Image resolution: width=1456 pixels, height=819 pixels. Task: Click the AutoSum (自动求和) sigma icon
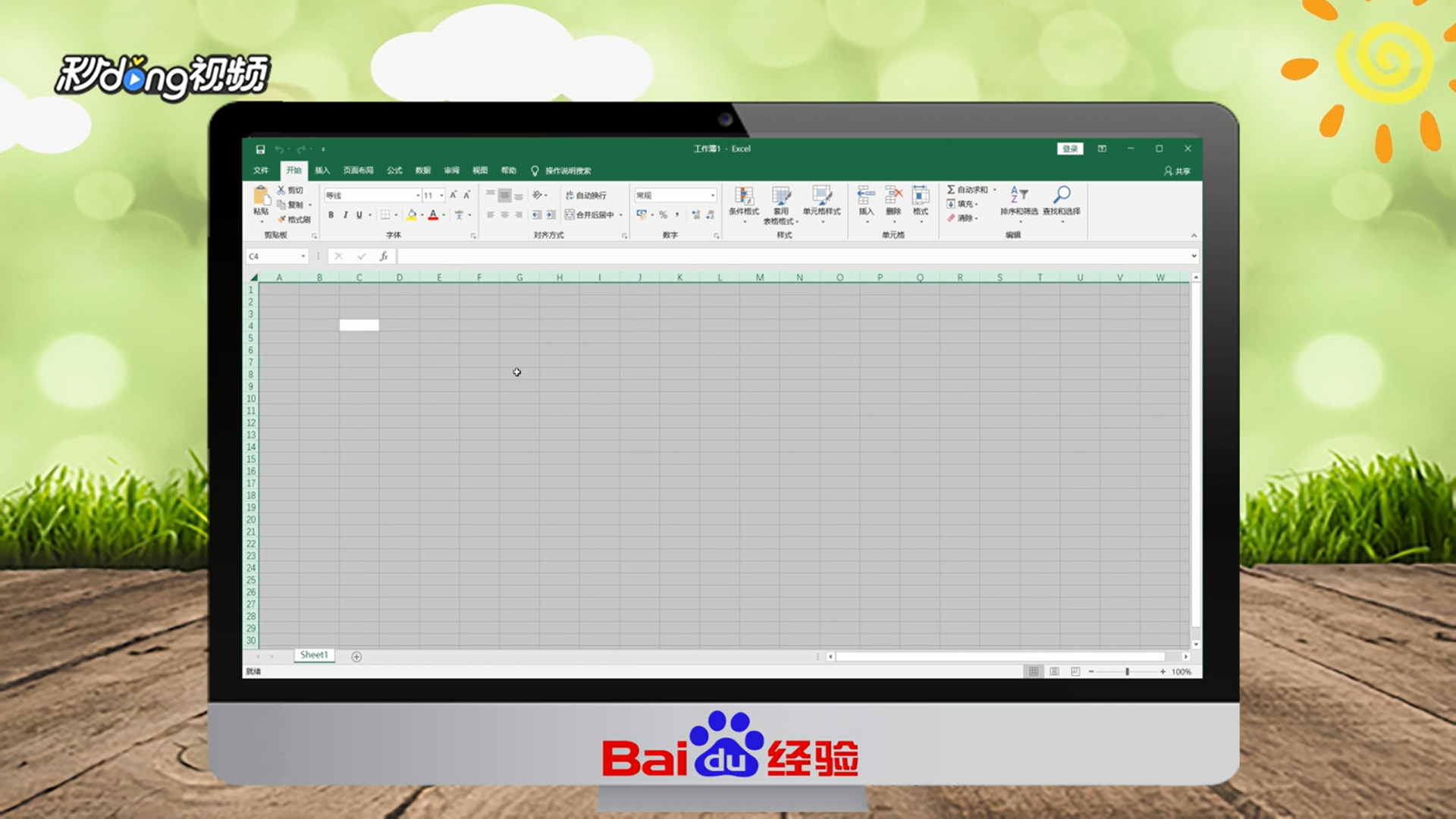951,190
